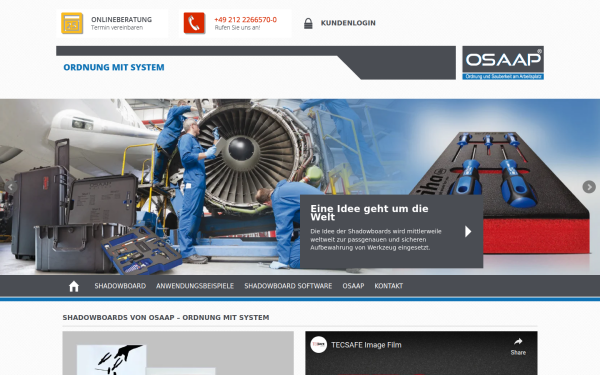Open the Kontakt menu item
Screen dimensions: 600x375
(x=388, y=286)
